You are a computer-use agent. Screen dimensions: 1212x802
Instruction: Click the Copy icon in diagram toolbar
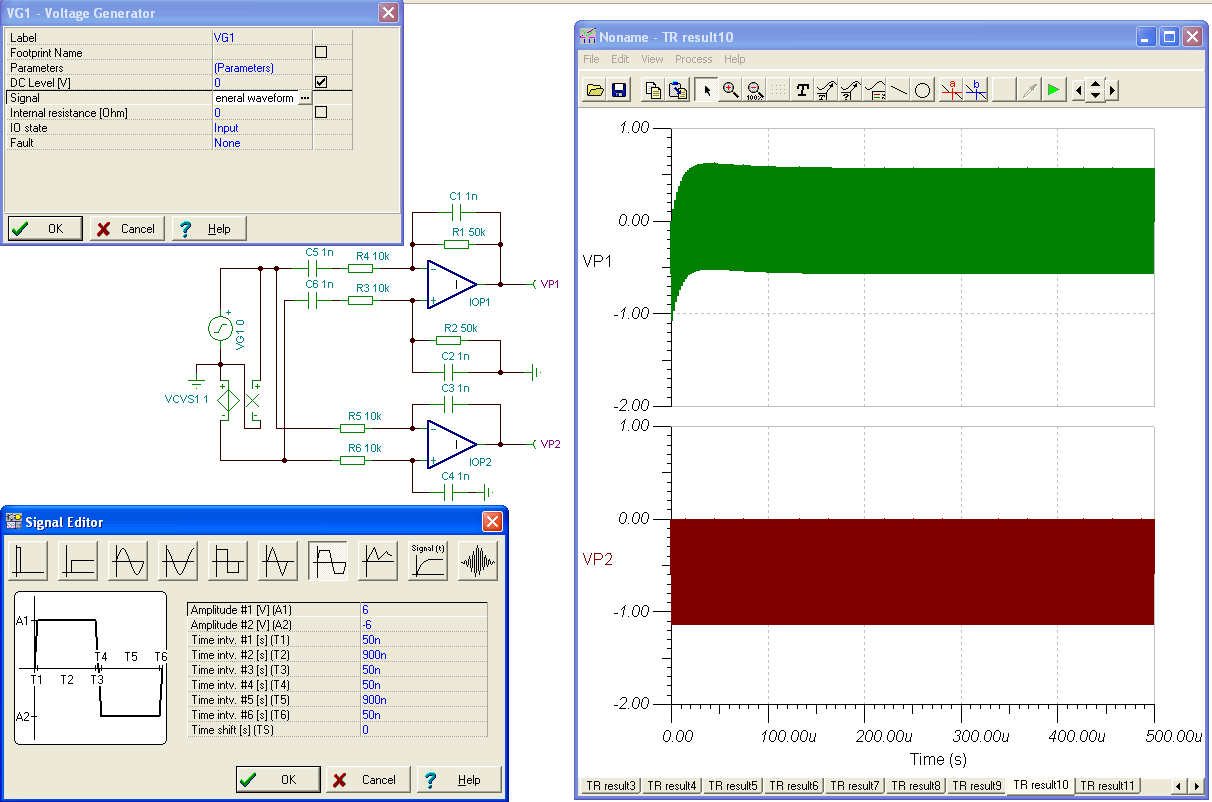[x=654, y=90]
